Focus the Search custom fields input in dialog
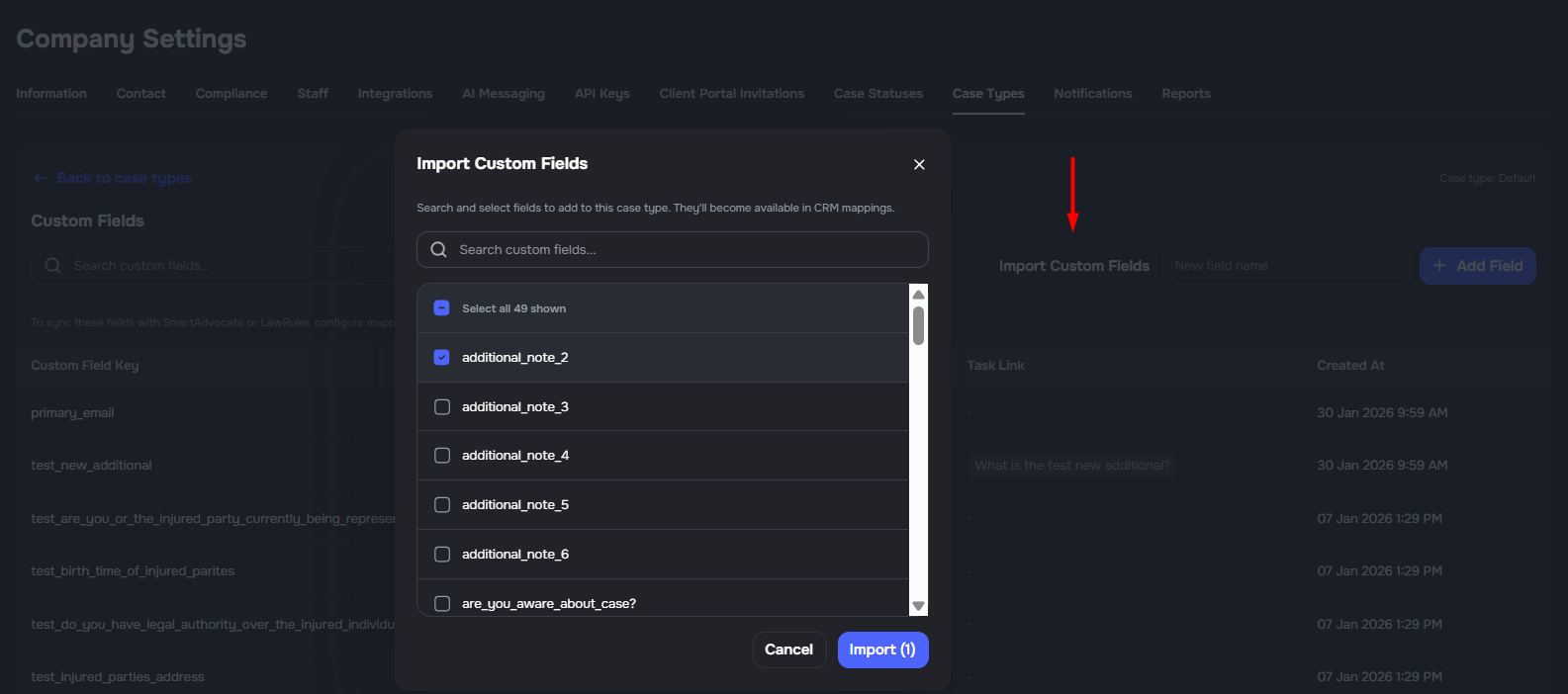 (683, 250)
